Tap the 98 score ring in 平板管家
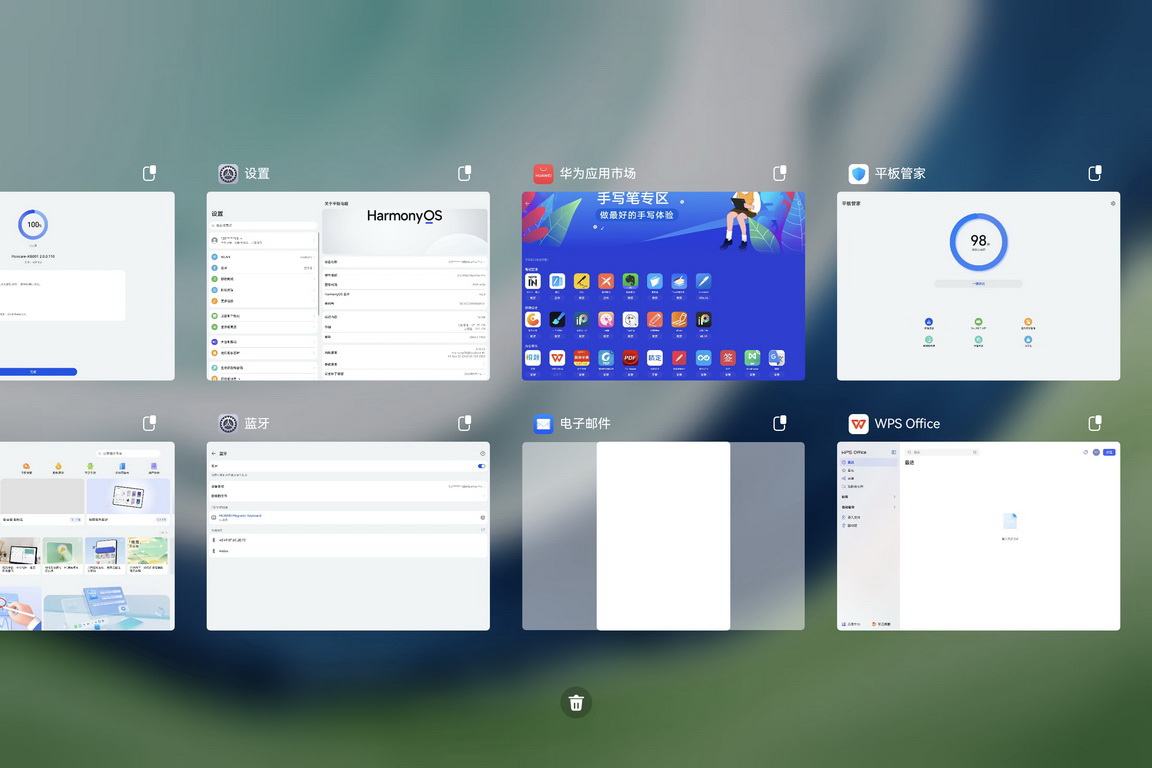Viewport: 1152px width, 768px height. point(979,242)
